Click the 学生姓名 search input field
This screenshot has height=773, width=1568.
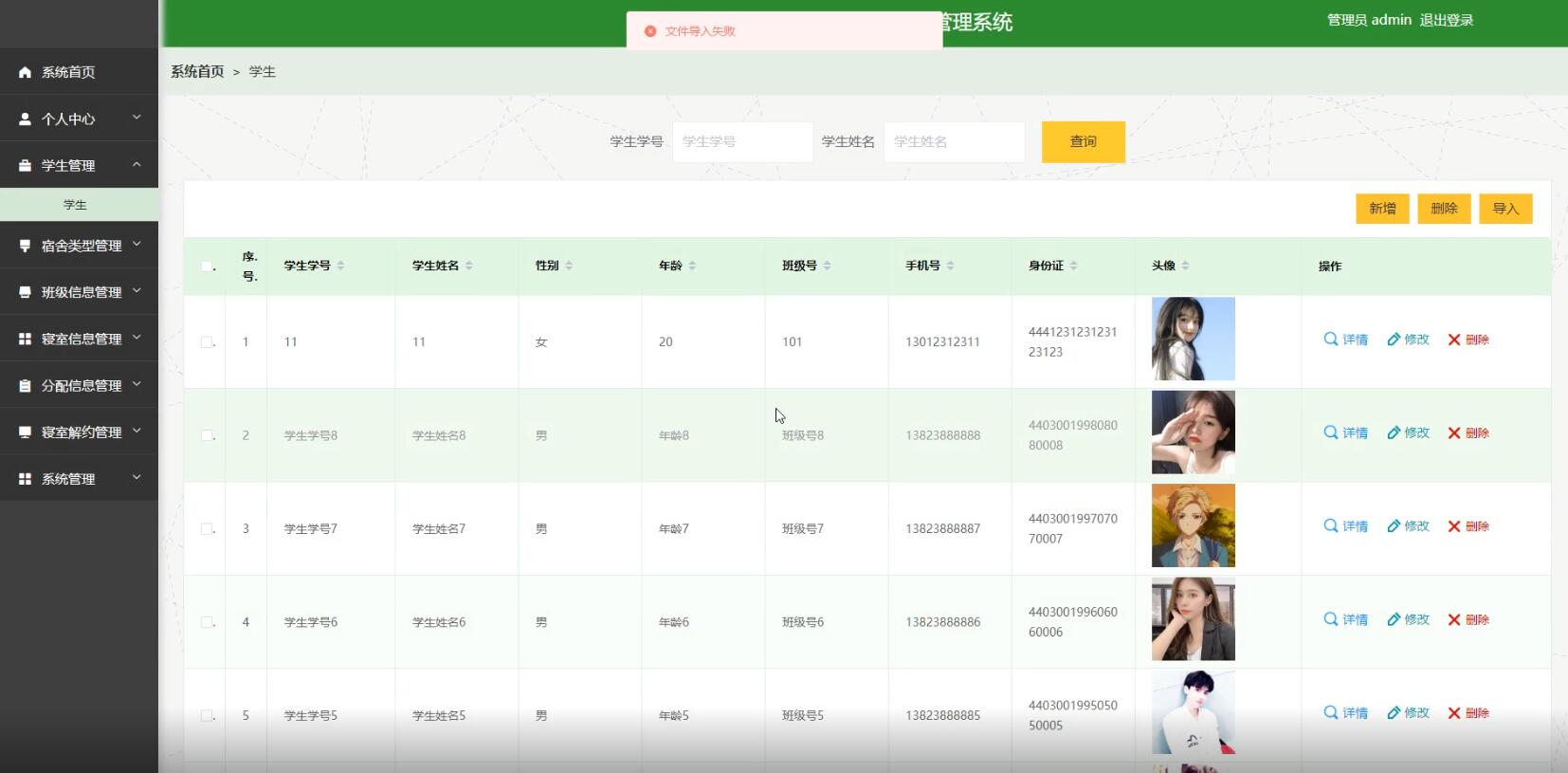(955, 141)
